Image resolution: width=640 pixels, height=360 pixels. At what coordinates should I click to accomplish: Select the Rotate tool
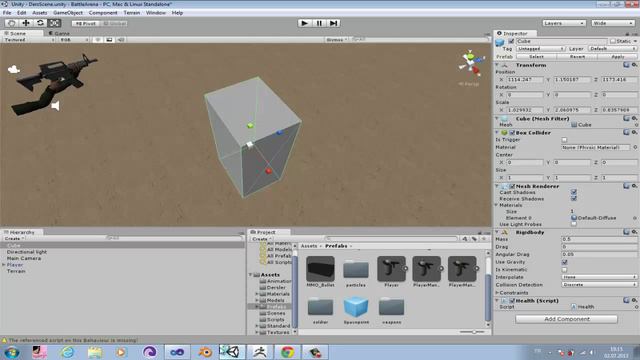40,23
